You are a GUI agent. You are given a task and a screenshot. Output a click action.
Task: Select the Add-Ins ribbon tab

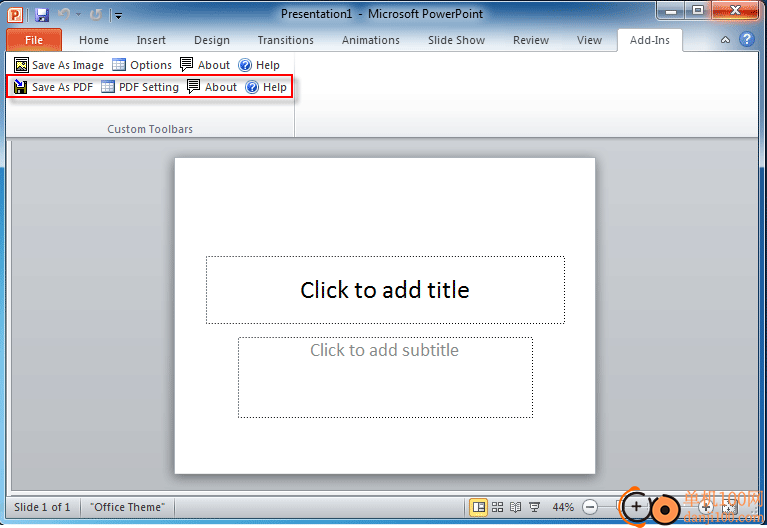[x=650, y=40]
